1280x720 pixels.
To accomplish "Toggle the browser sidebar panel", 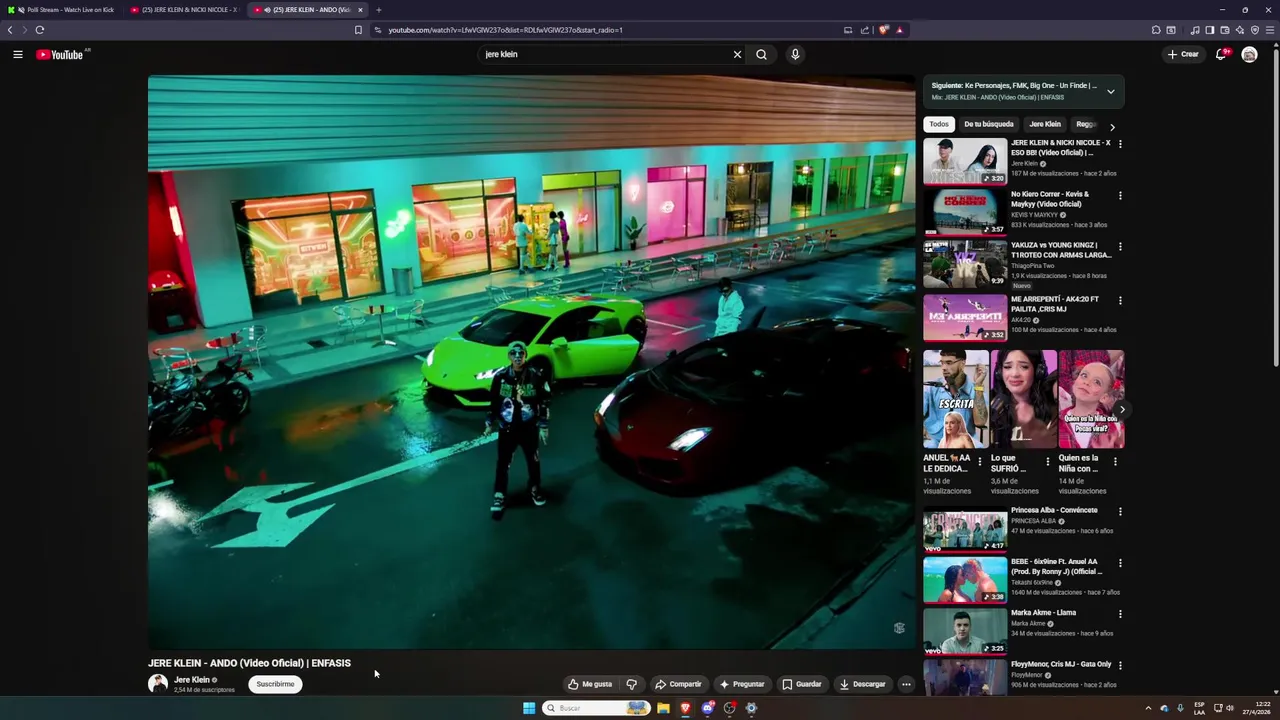I will (x=1210, y=30).
